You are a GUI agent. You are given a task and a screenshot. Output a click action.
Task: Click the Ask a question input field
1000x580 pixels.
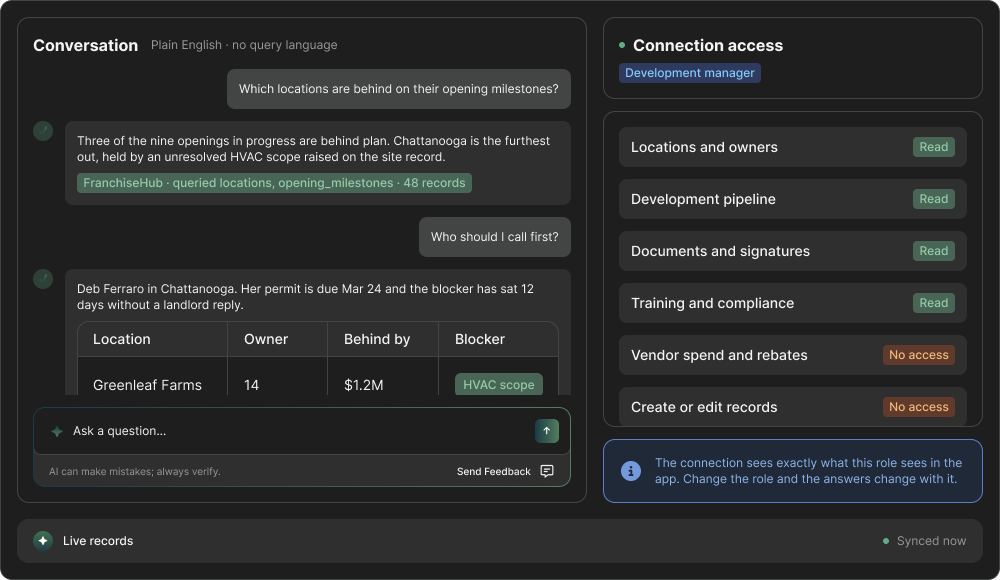point(302,431)
